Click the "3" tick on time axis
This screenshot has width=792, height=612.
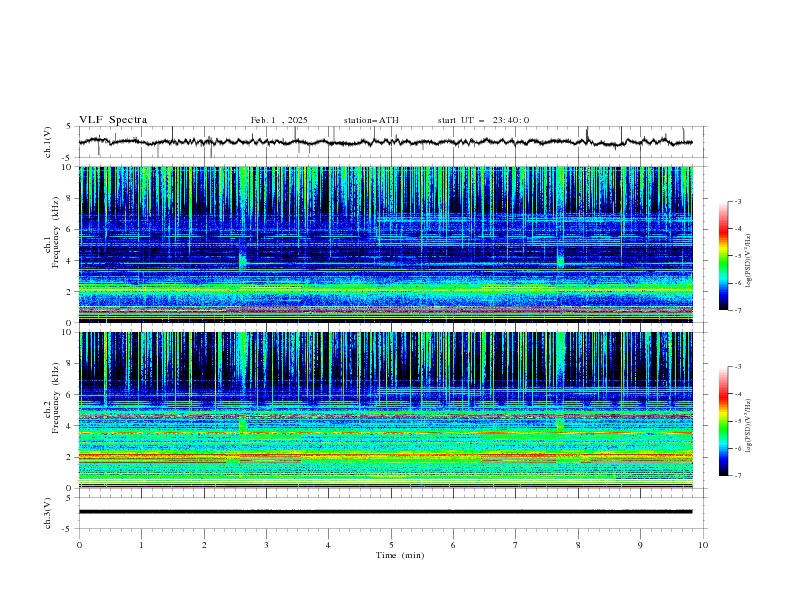tap(266, 545)
